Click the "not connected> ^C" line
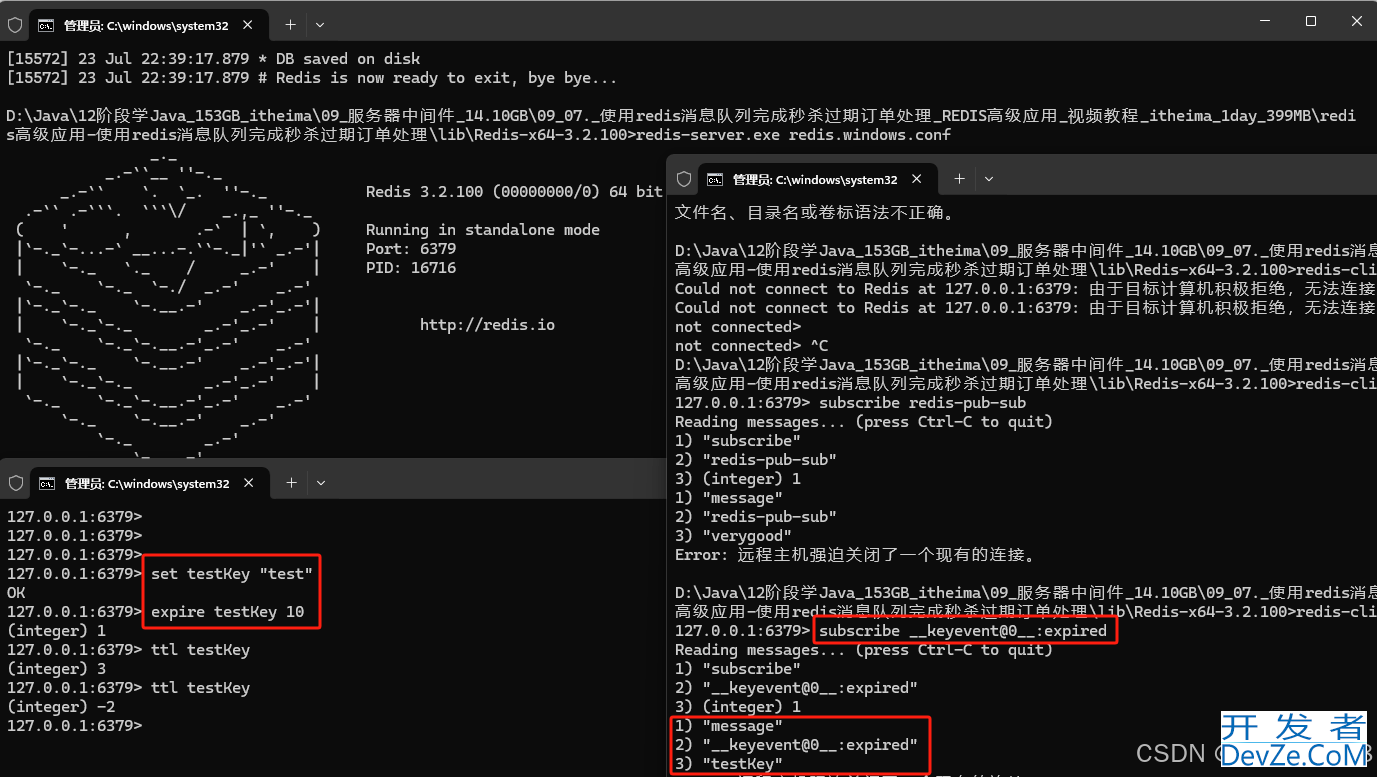 coord(752,346)
